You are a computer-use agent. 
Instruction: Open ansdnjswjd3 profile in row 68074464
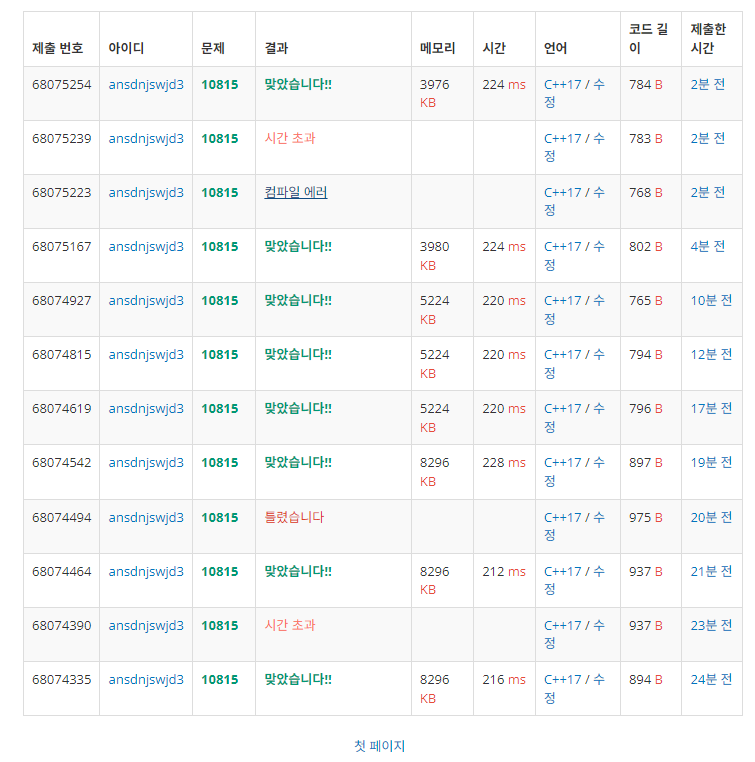click(146, 571)
